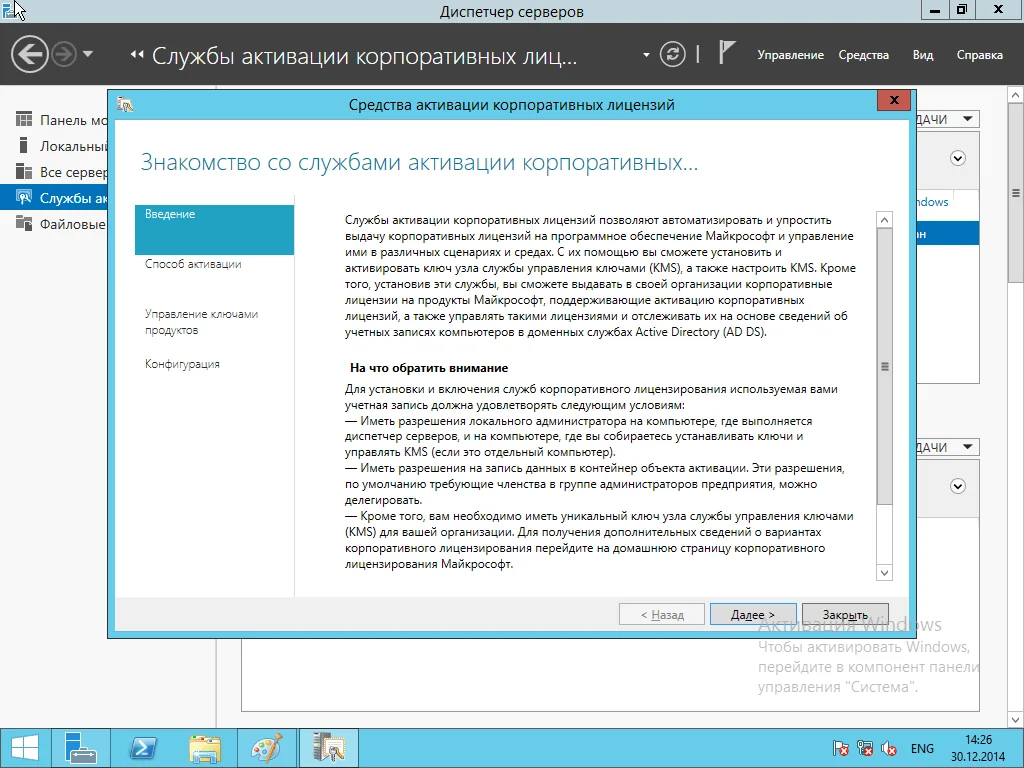Image resolution: width=1024 pixels, height=768 pixels.
Task: Open the Windows Start button
Action: [x=25, y=748]
